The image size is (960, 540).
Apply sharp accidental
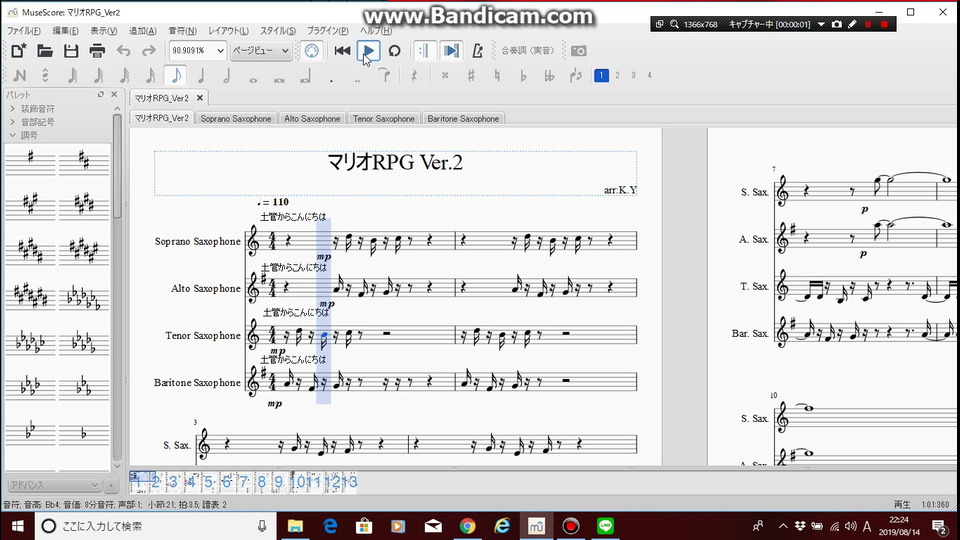471,76
